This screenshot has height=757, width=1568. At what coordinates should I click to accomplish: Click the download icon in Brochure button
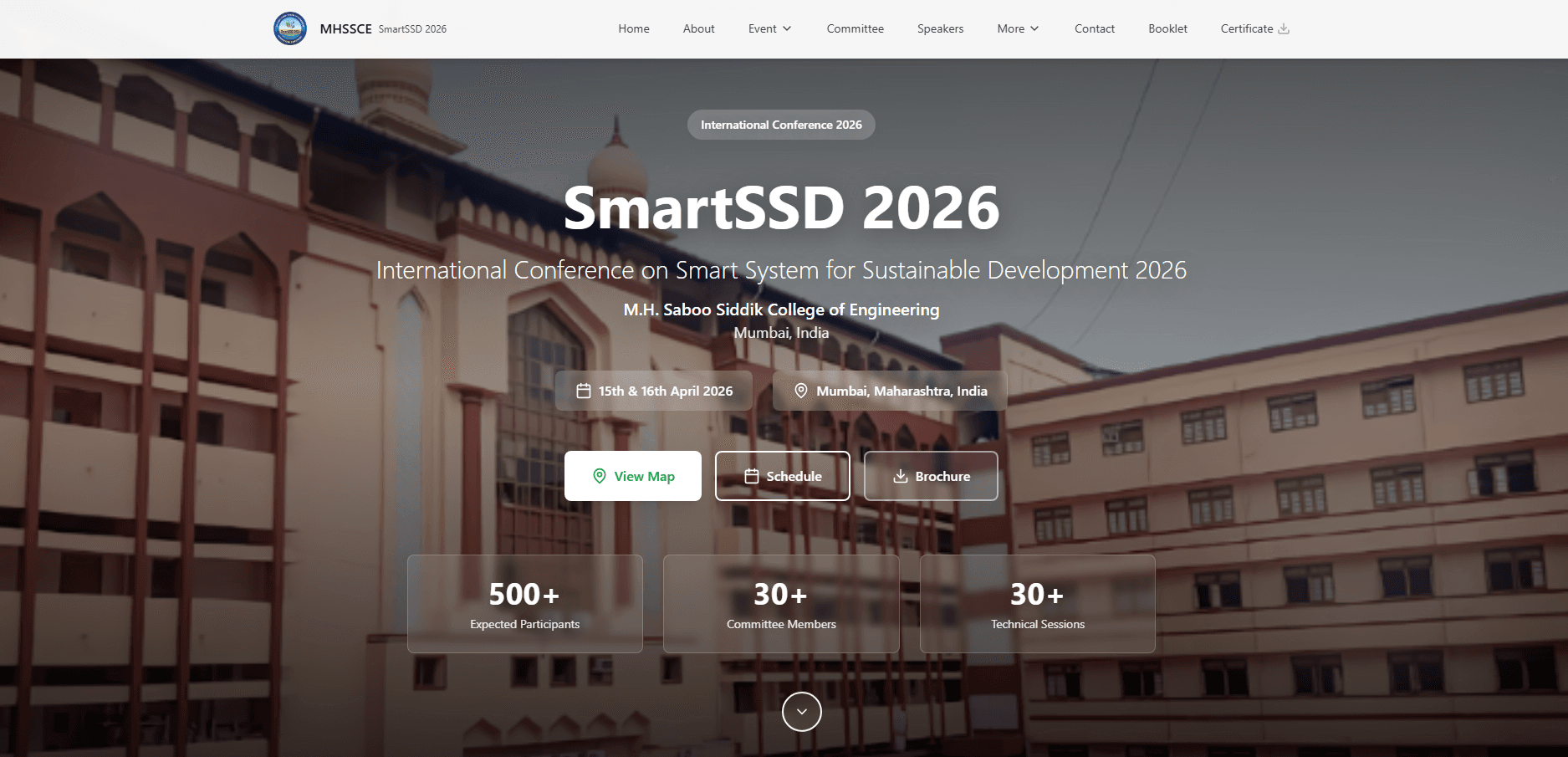901,476
